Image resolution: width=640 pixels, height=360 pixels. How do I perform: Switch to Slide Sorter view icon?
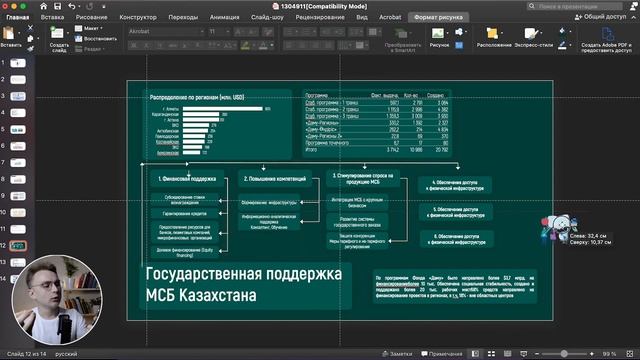[491, 354]
